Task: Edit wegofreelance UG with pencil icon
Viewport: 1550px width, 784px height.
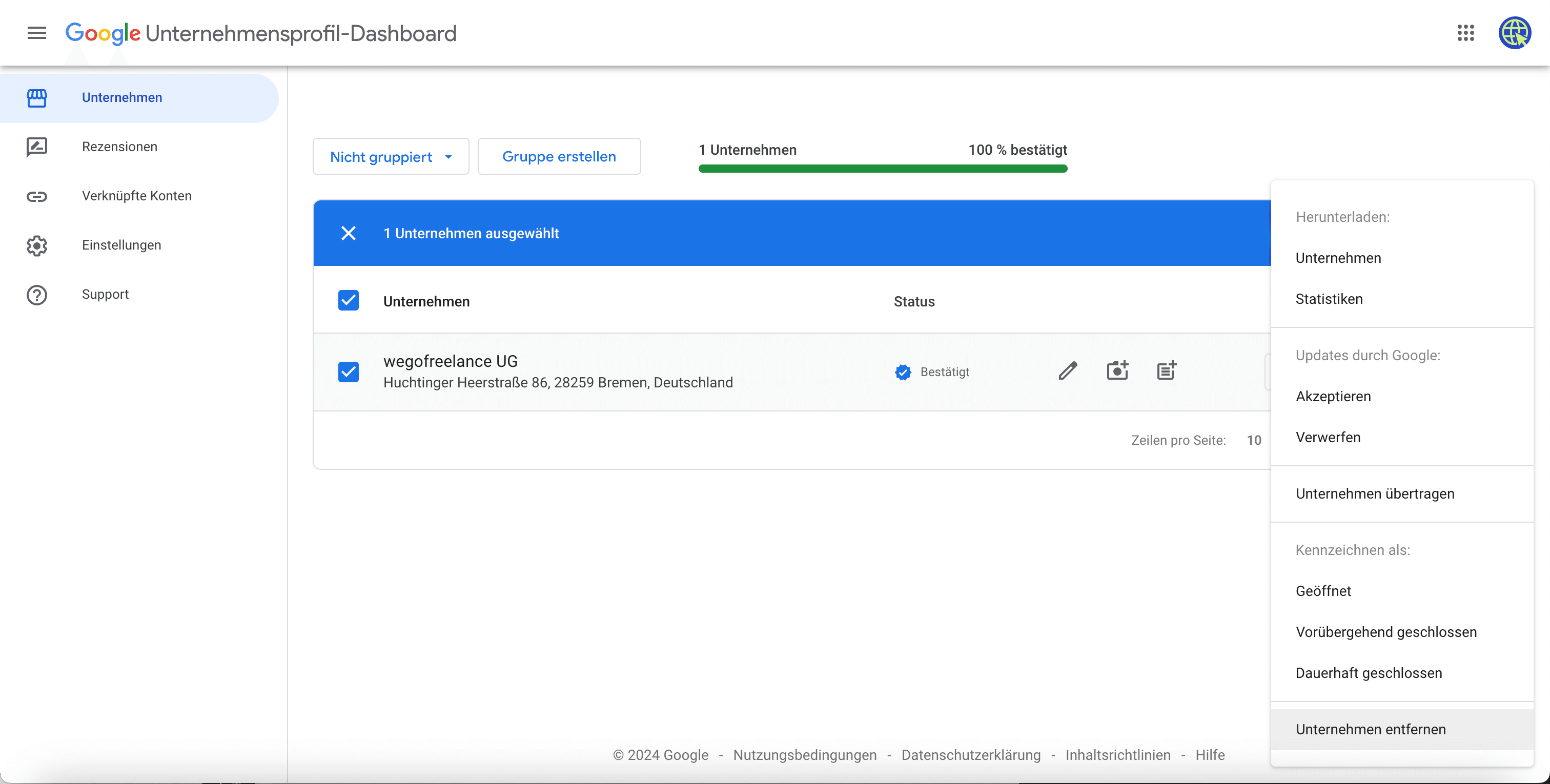Action: click(1068, 370)
